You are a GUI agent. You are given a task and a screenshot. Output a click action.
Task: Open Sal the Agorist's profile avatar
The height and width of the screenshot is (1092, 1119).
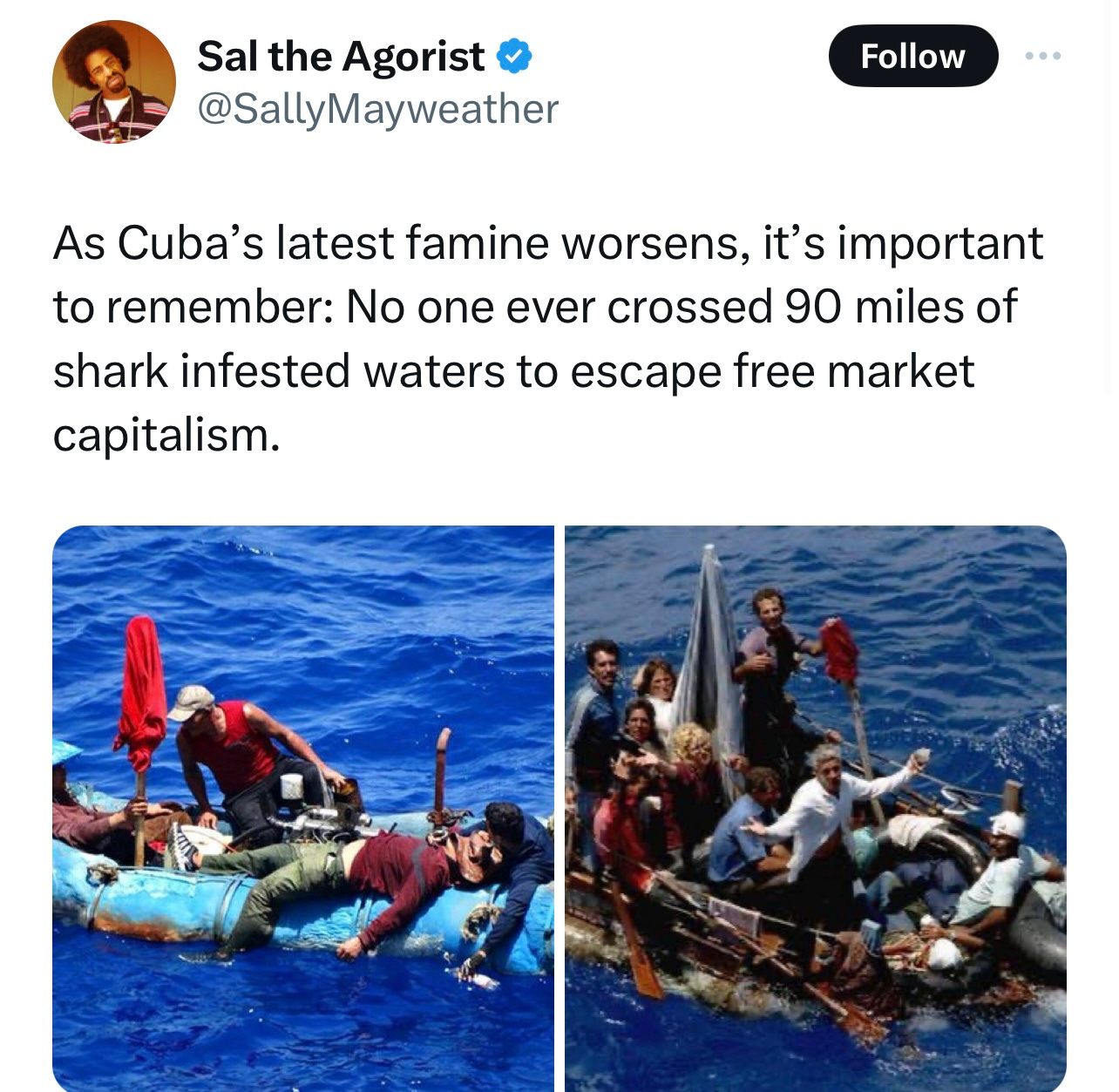tap(114, 82)
